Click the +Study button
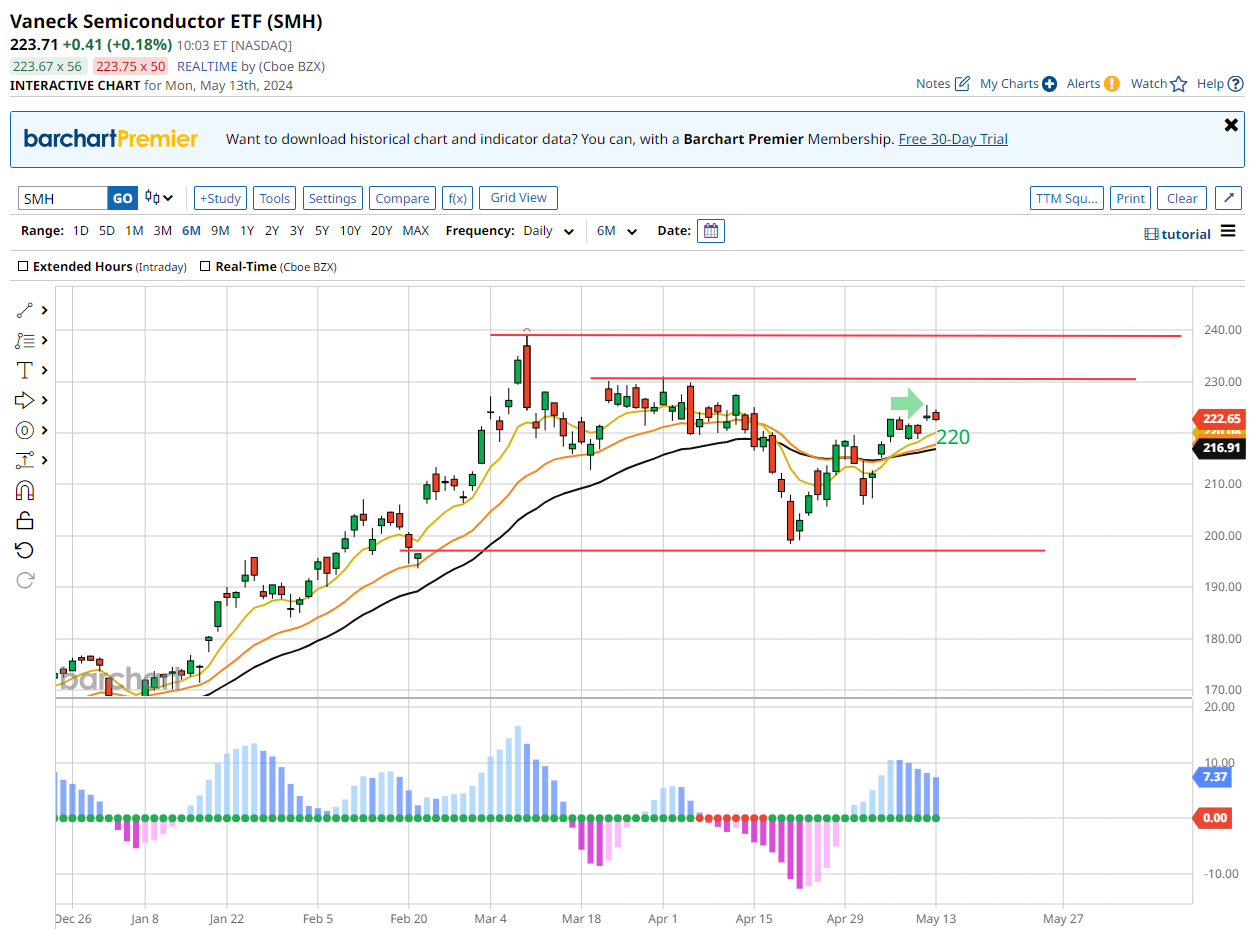Image resolution: width=1250 pixels, height=929 pixels. (x=220, y=198)
